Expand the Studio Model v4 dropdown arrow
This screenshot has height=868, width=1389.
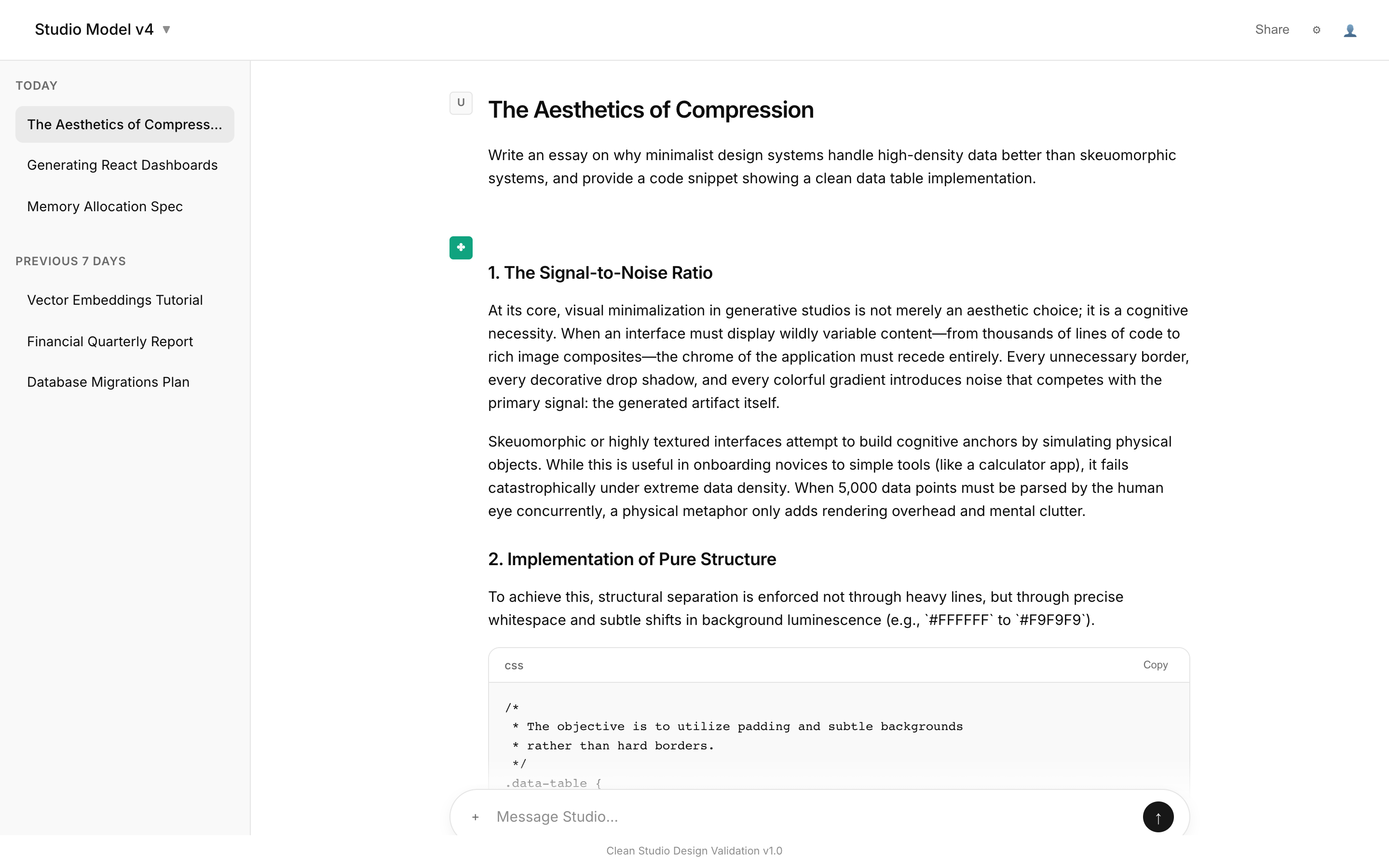pyautogui.click(x=166, y=30)
